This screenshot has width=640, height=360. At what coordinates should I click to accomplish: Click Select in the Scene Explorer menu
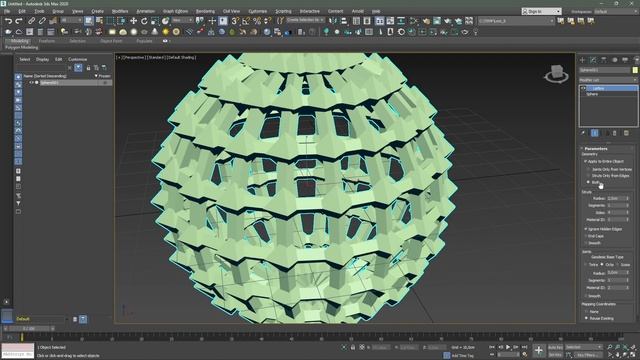tap(24, 59)
